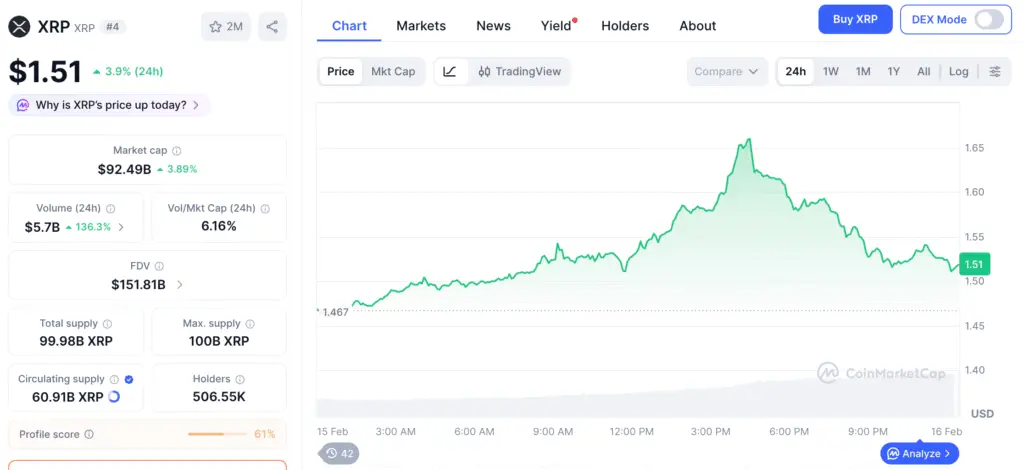This screenshot has width=1024, height=470.
Task: Toggle the Log scale option
Action: tap(958, 72)
